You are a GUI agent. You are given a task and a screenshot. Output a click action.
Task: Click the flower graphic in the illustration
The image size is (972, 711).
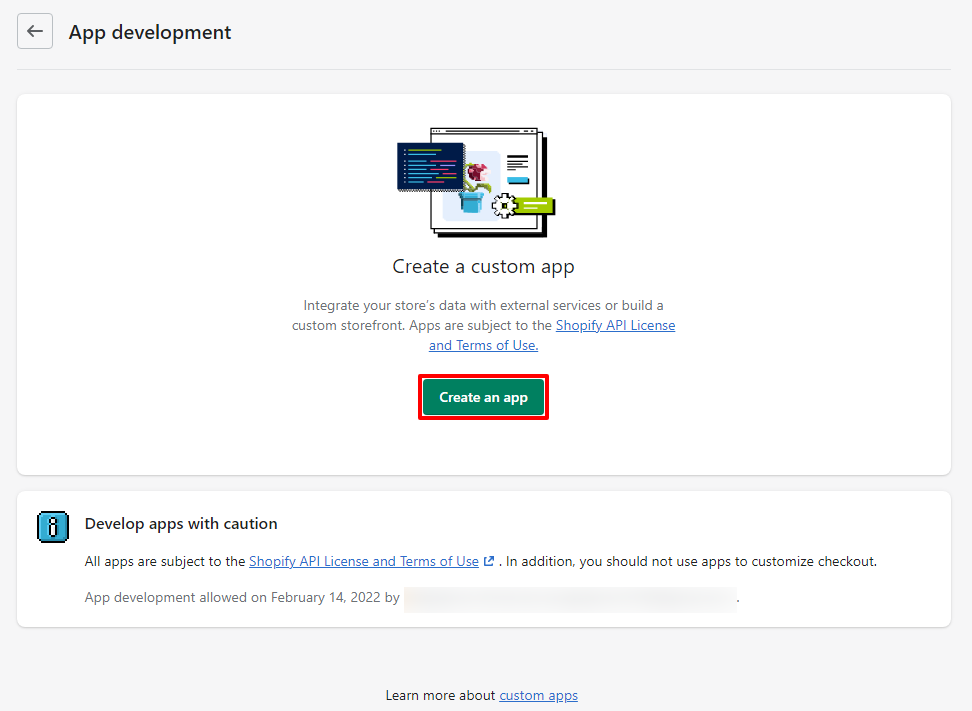coord(481,172)
